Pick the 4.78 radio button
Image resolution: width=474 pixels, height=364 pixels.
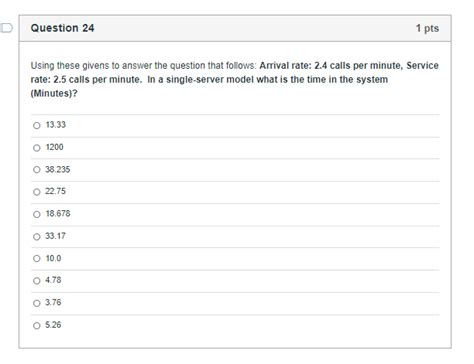(x=37, y=281)
